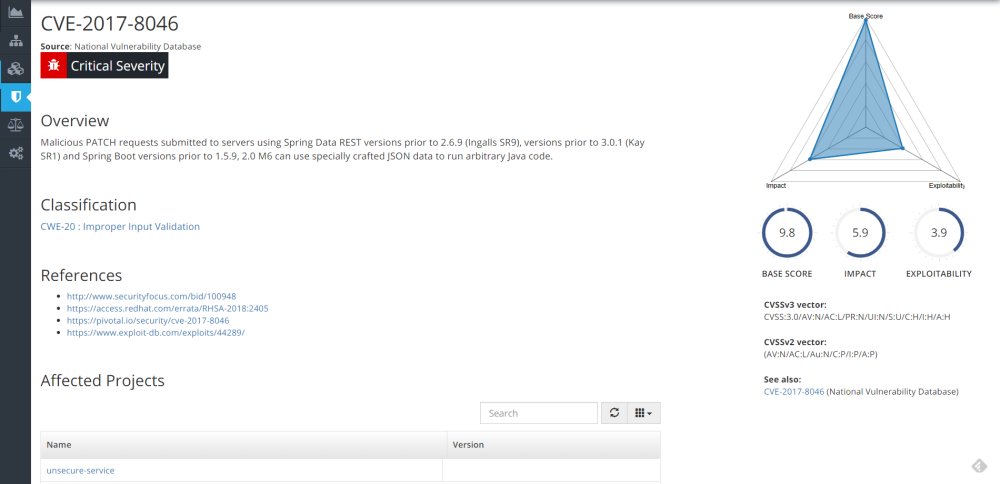Image resolution: width=1000 pixels, height=484 pixels.
Task: Sort table by Name column header
Action: pyautogui.click(x=244, y=445)
